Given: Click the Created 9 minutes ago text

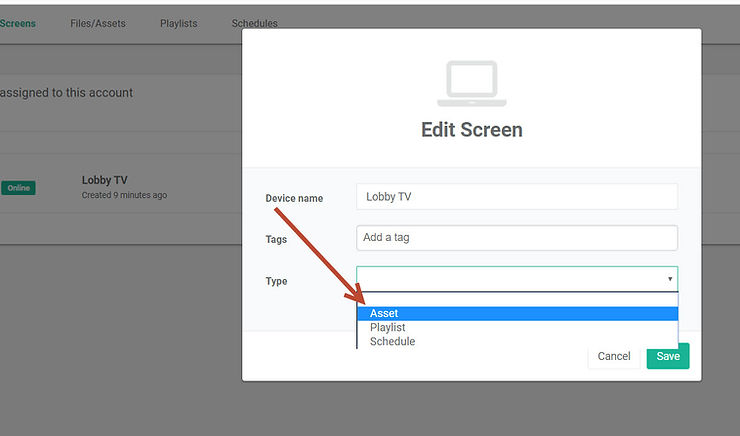Looking at the screenshot, I should (x=124, y=195).
